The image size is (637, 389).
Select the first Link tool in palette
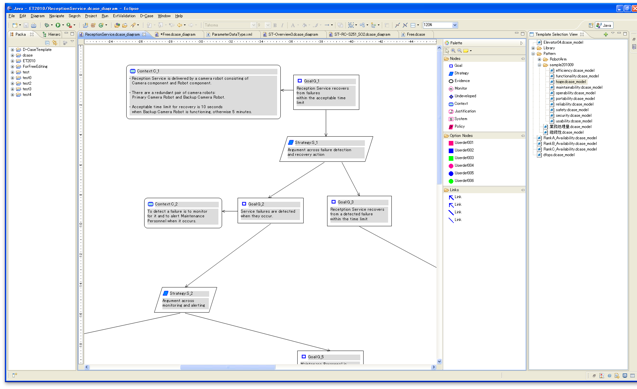(x=455, y=197)
